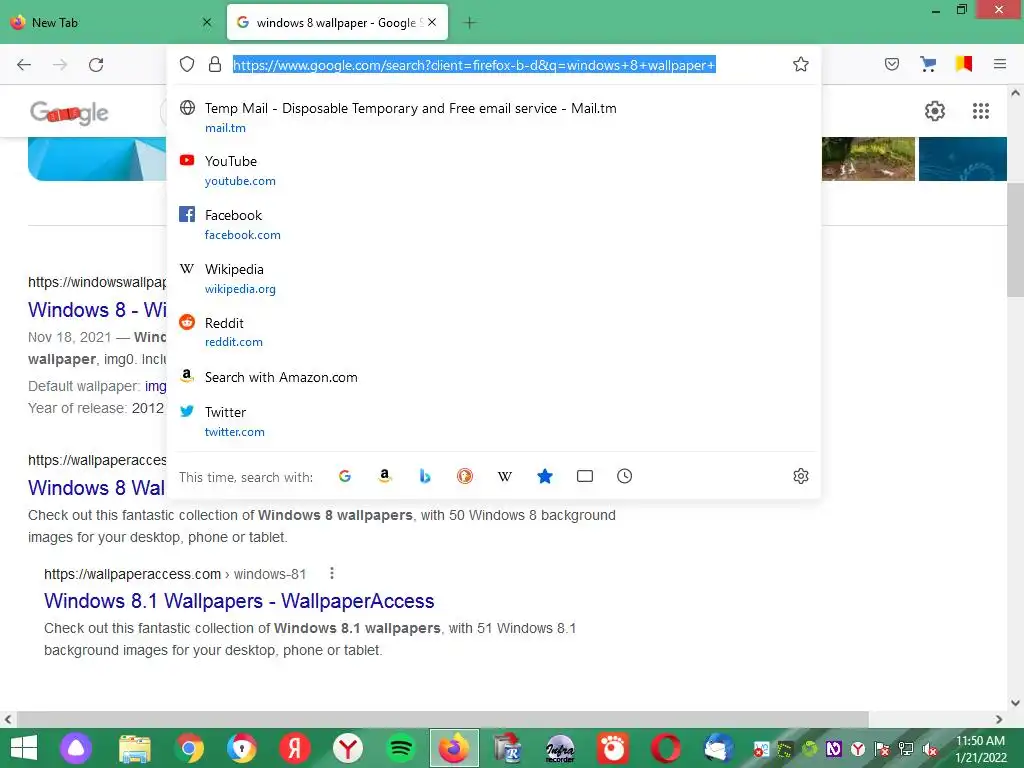Open the taskbar clock and date

click(981, 748)
